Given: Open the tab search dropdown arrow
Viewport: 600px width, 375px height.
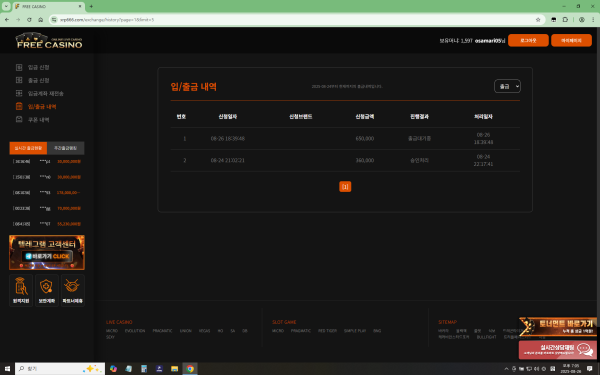Looking at the screenshot, I should (6, 7).
